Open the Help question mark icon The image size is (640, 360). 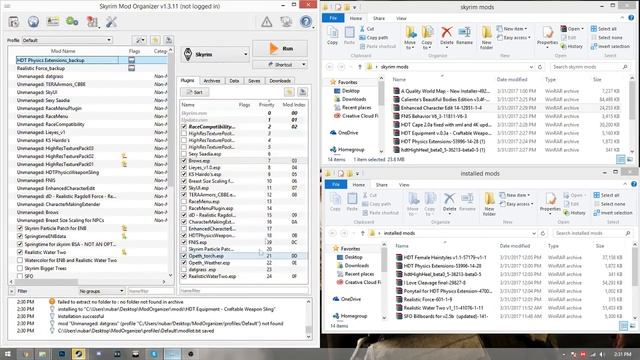(x=306, y=22)
